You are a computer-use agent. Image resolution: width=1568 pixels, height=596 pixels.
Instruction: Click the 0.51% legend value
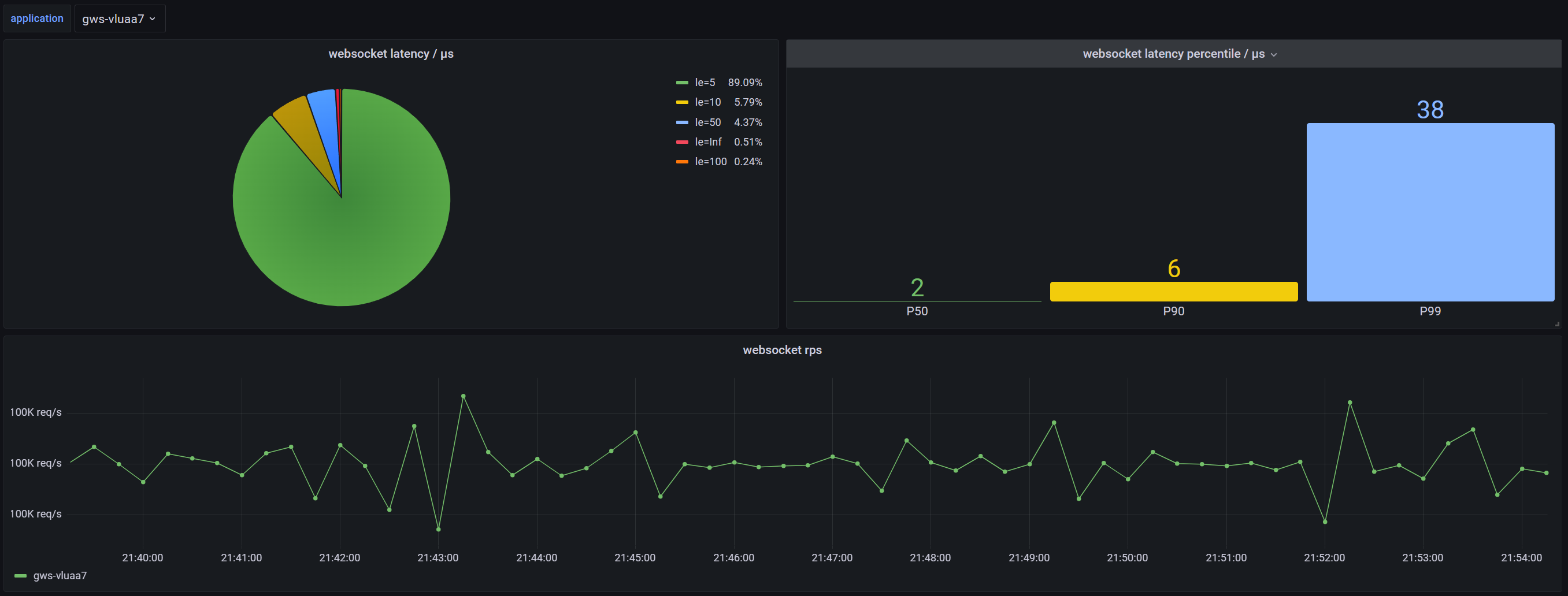pos(748,142)
